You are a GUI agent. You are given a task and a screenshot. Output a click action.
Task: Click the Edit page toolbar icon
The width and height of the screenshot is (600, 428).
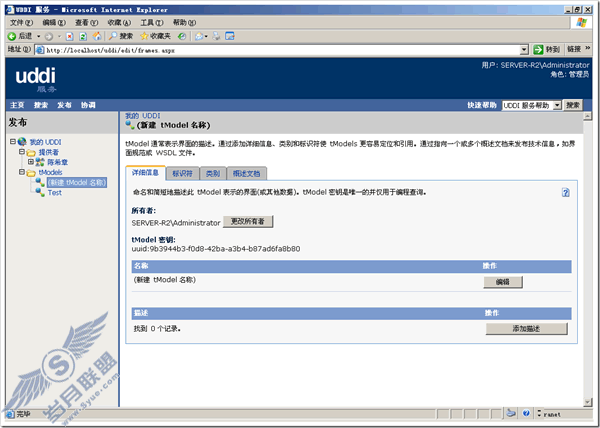click(x=230, y=36)
